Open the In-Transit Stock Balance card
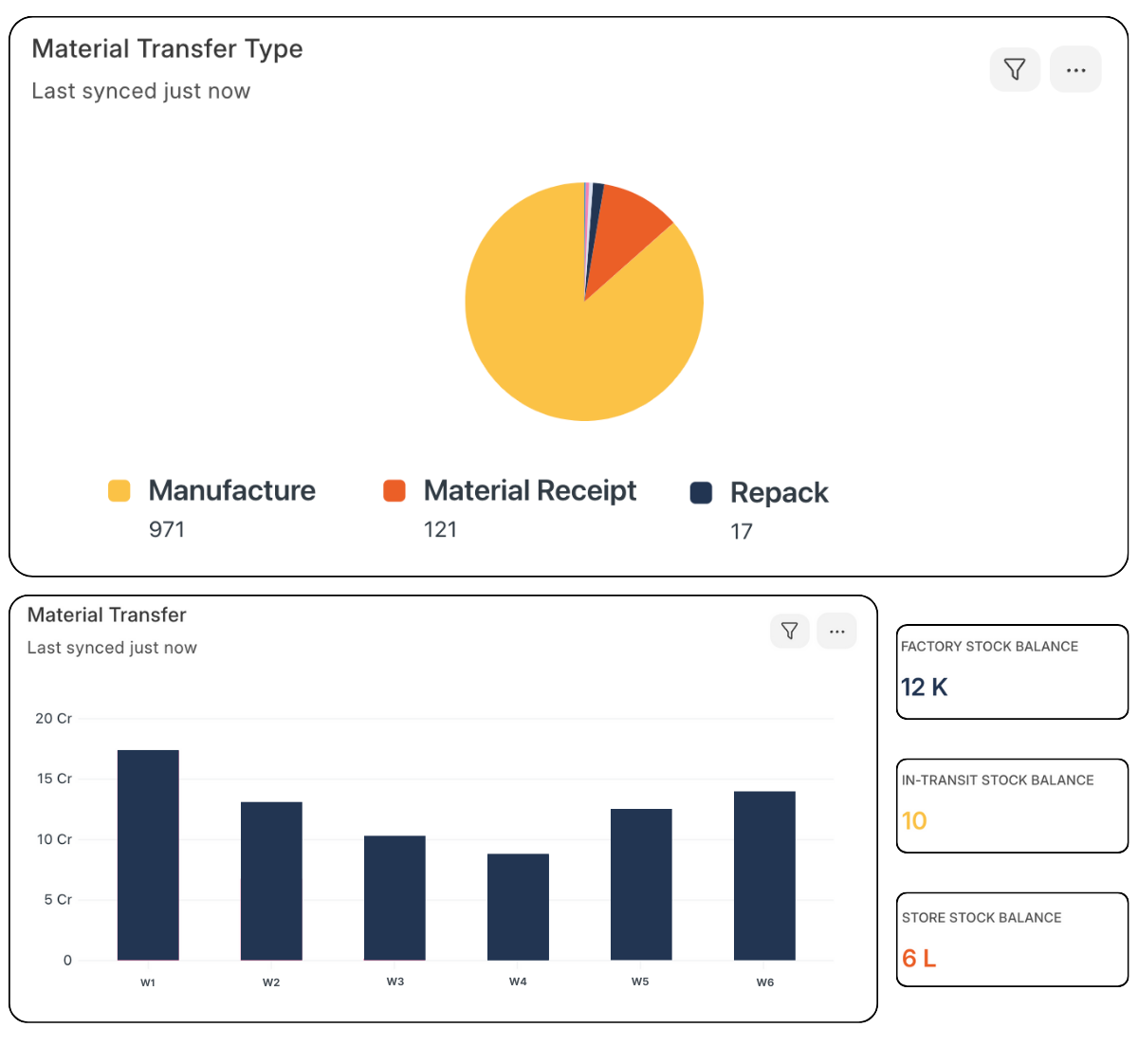The height and width of the screenshot is (1064, 1138). 1012,805
